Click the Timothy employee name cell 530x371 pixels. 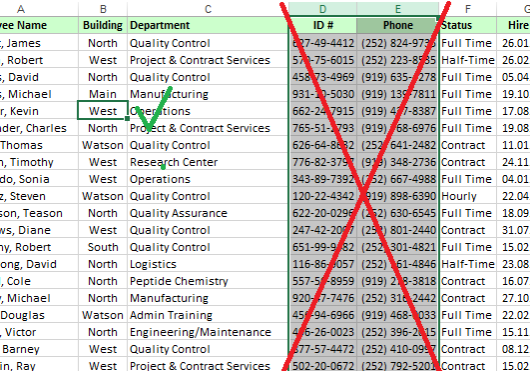39,162
